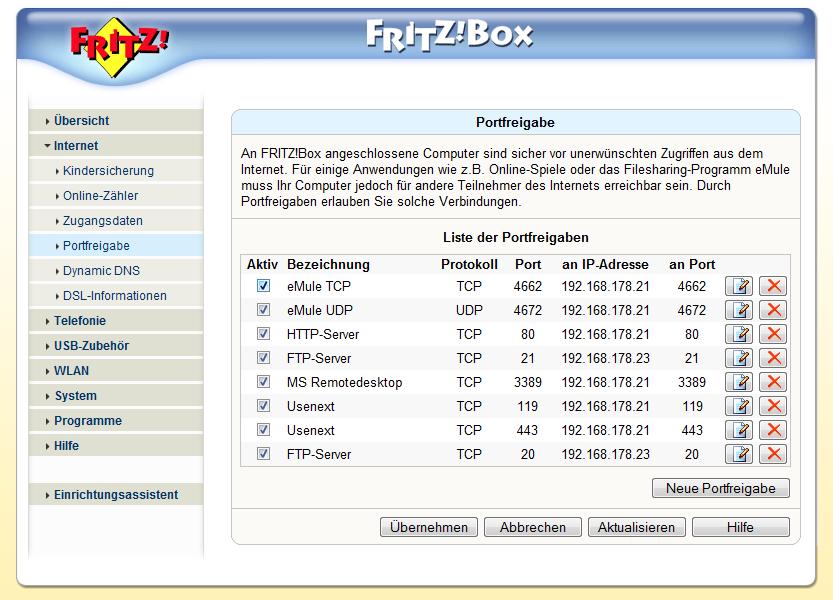This screenshot has height=600, width=833.
Task: Open the Zugangsdaten page
Action: 116,221
